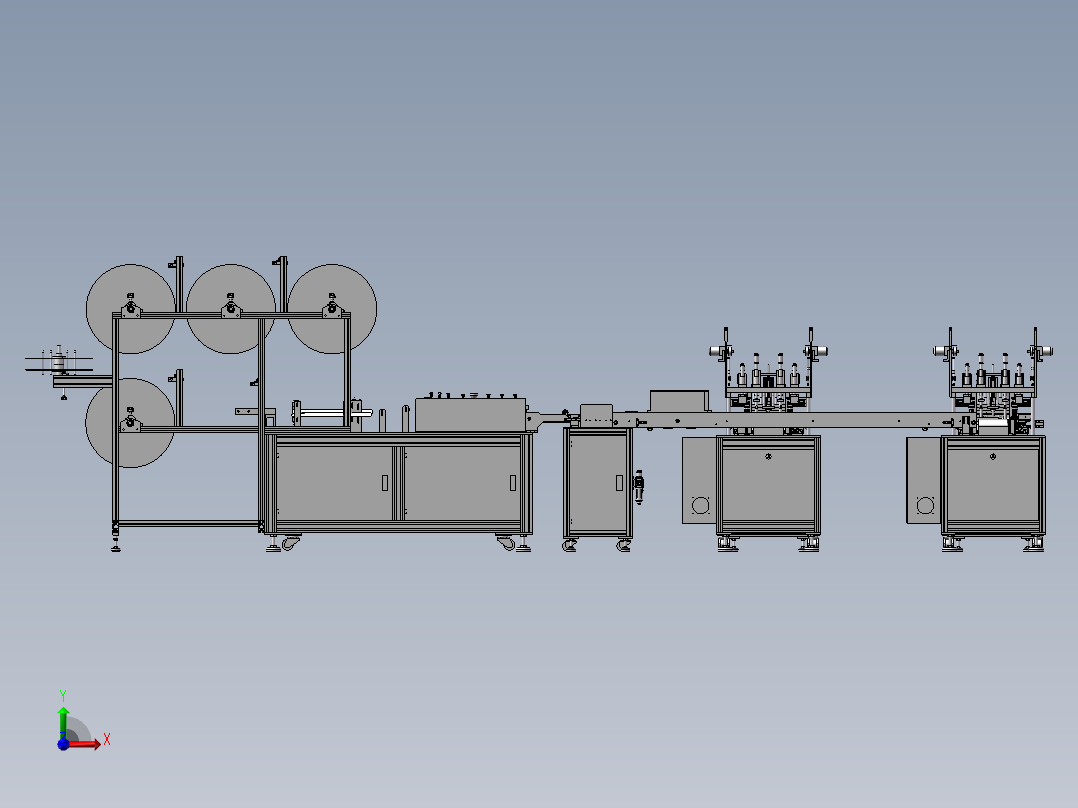Select the circular vent on the first earloop station side box
The height and width of the screenshot is (808, 1078).
pyautogui.click(x=701, y=506)
